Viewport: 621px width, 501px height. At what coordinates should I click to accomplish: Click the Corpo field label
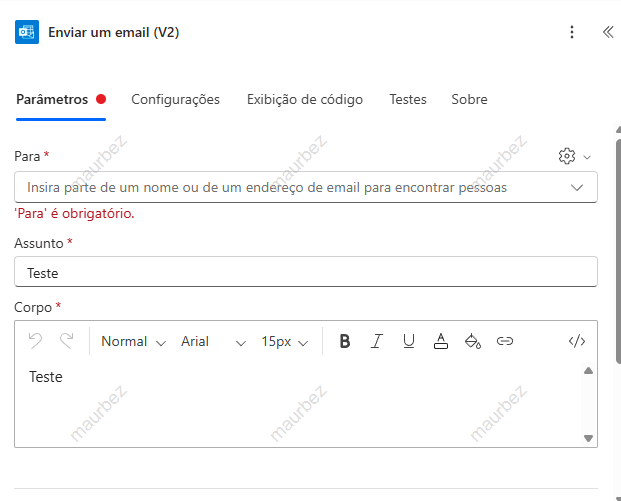[x=33, y=308]
